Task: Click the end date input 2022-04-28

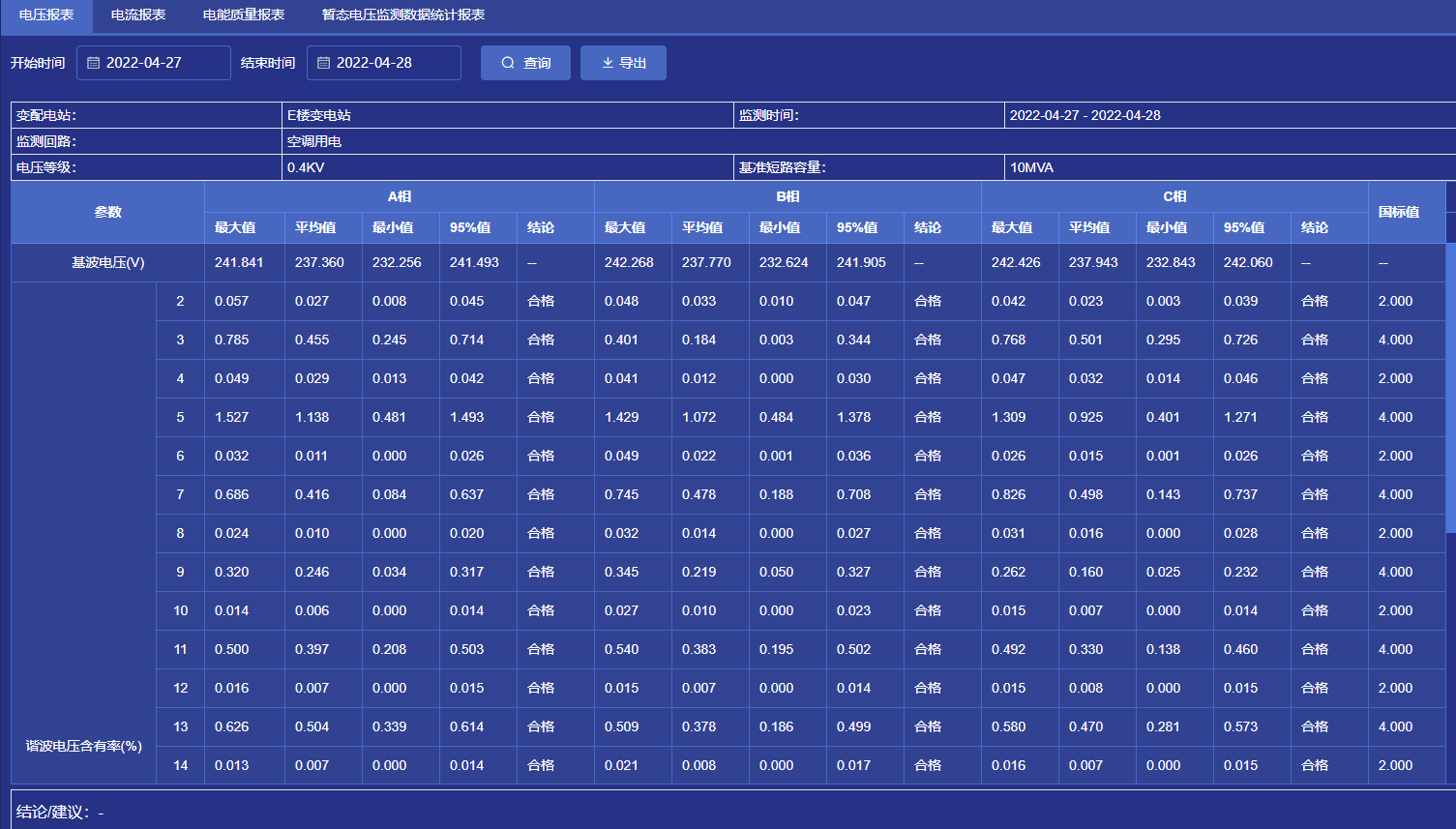Action: coord(384,63)
